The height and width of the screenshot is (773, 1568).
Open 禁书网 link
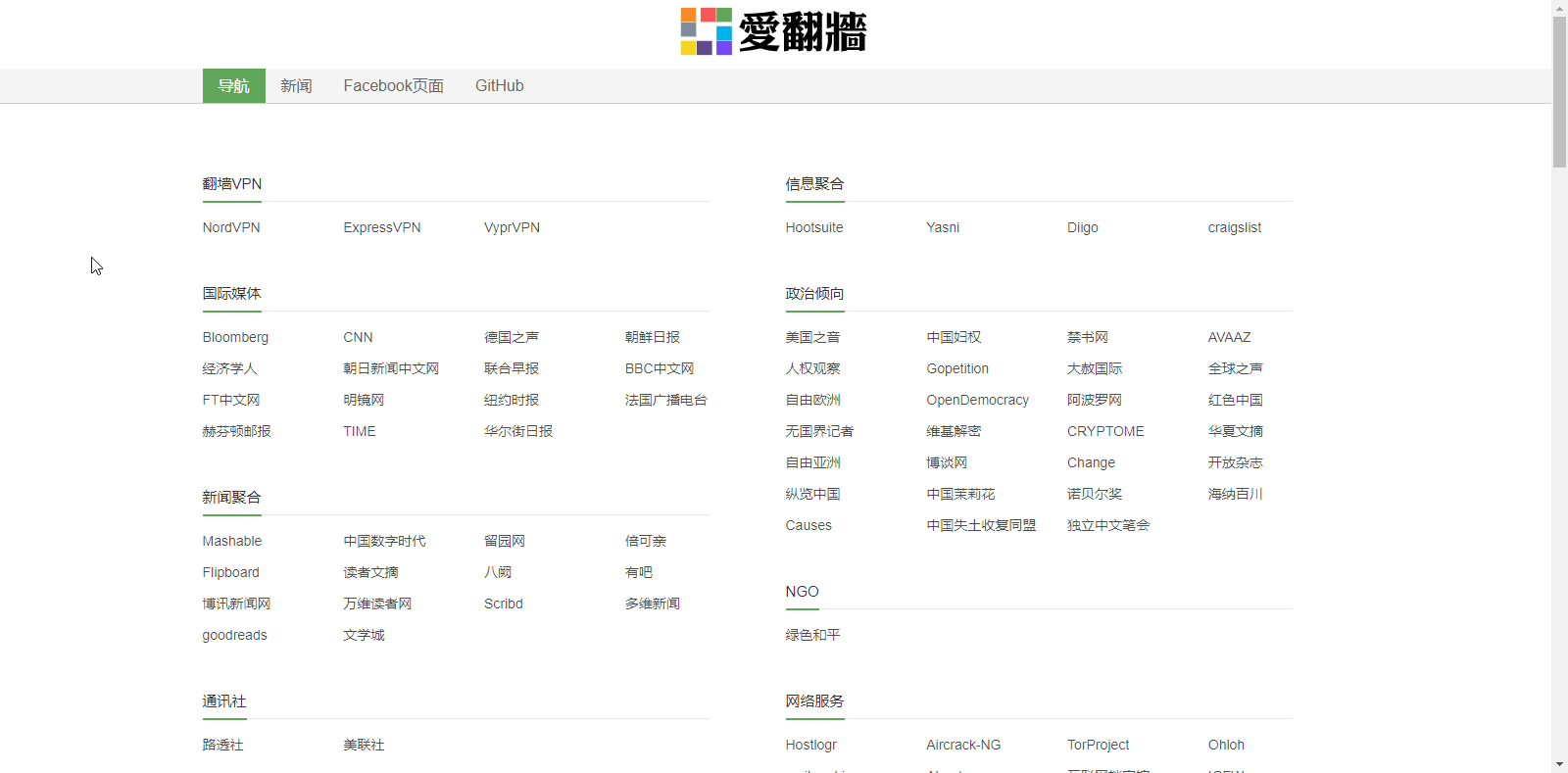1088,337
